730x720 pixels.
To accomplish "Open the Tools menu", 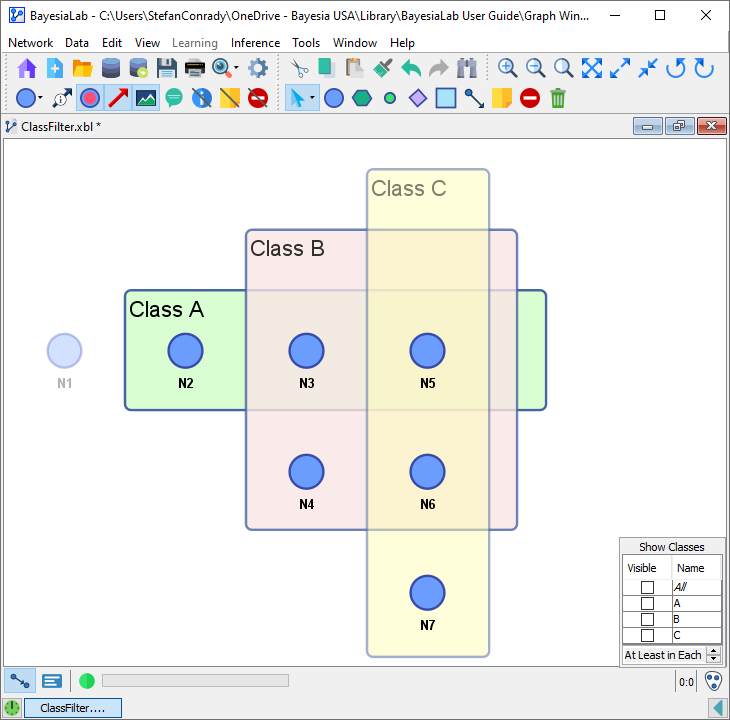I will tap(306, 43).
